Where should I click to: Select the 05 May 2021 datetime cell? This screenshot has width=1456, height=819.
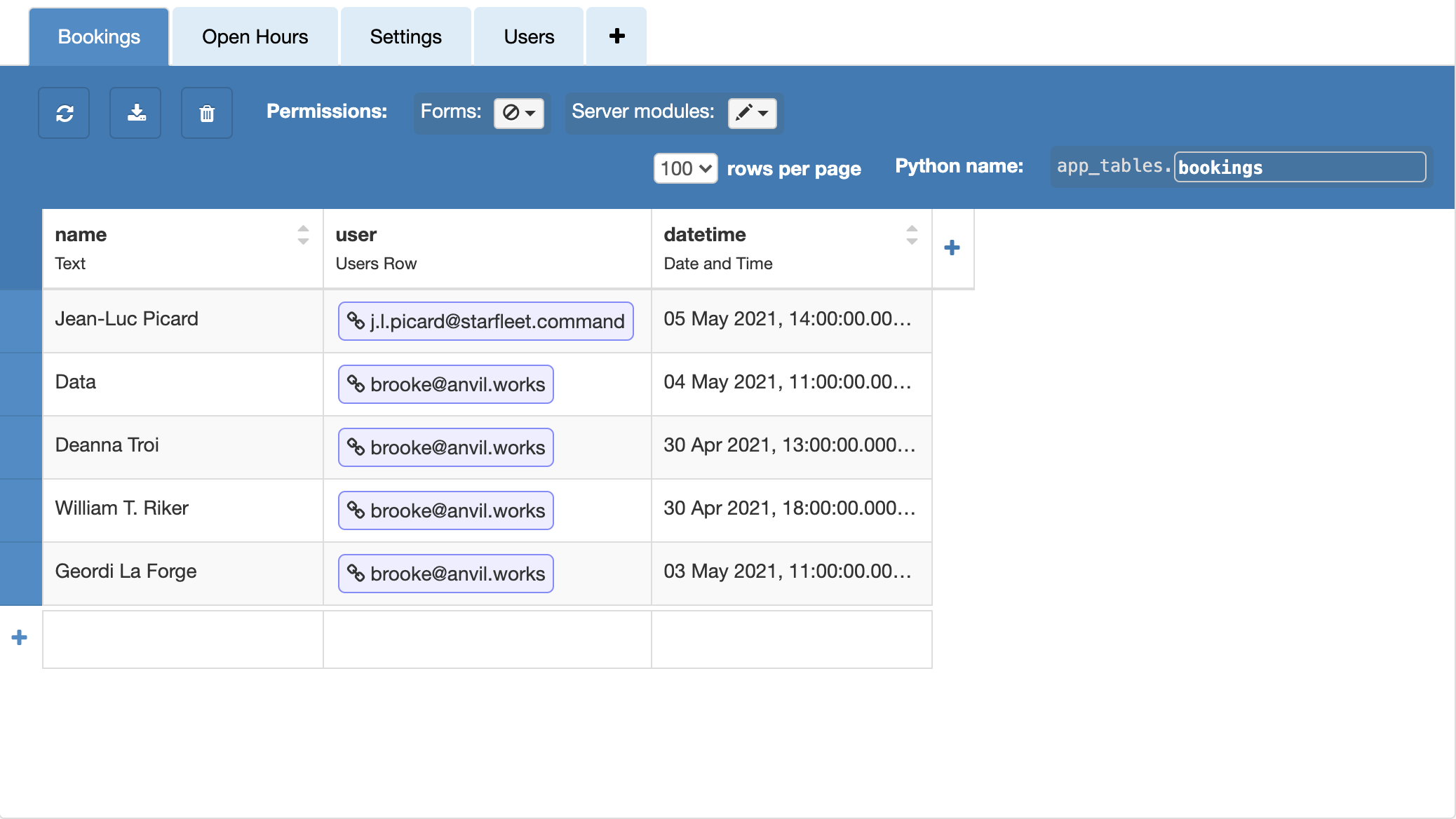[x=791, y=320]
